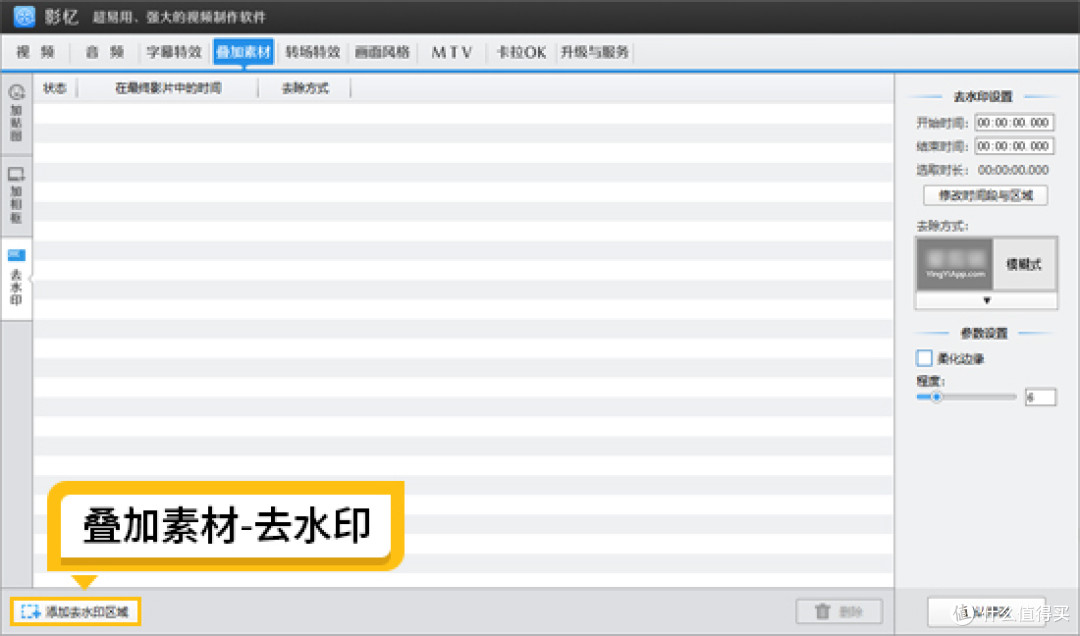The image size is (1080, 636).
Task: Expand the 去除方式 dropdown arrow
Action: pos(986,300)
